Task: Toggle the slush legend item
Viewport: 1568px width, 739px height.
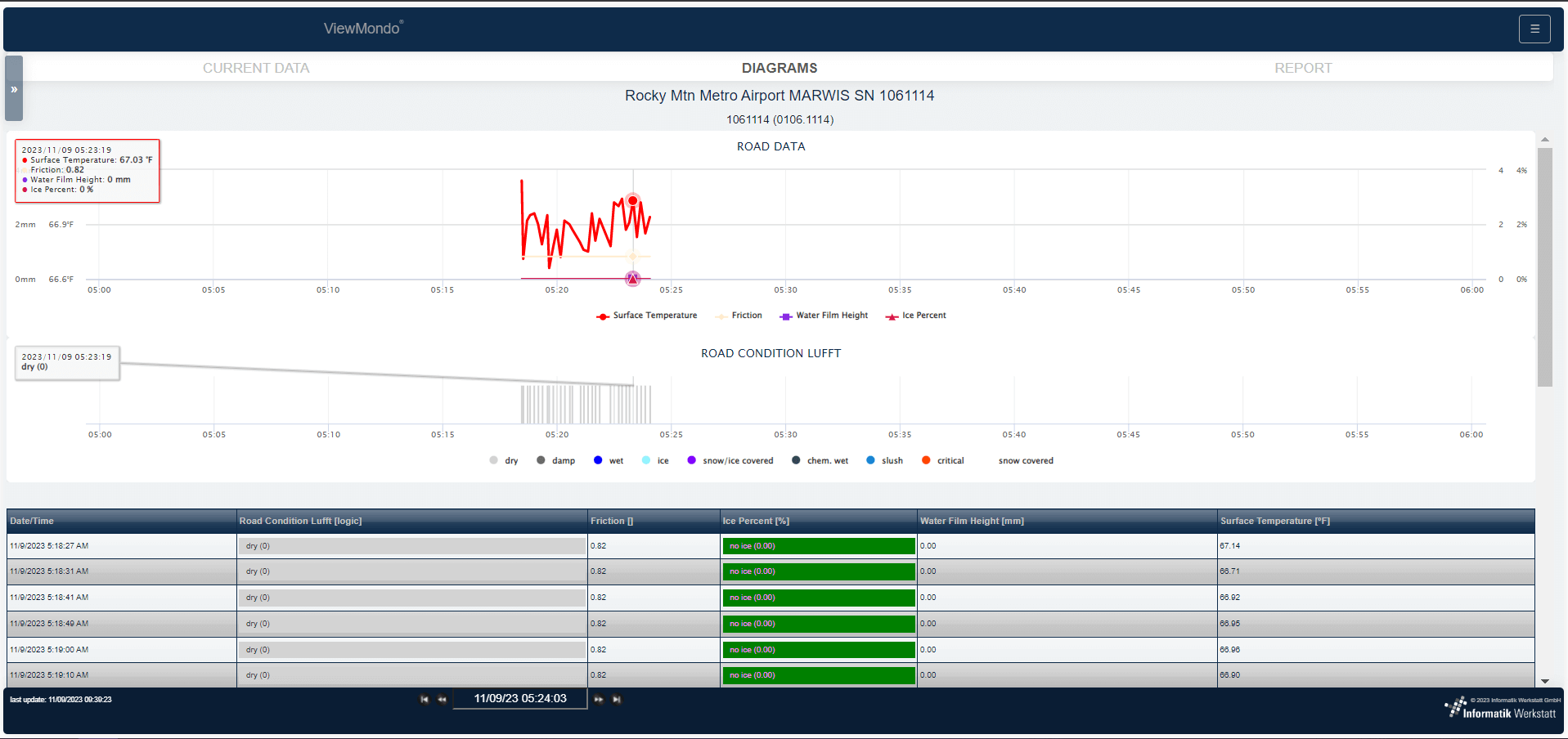Action: [x=884, y=461]
